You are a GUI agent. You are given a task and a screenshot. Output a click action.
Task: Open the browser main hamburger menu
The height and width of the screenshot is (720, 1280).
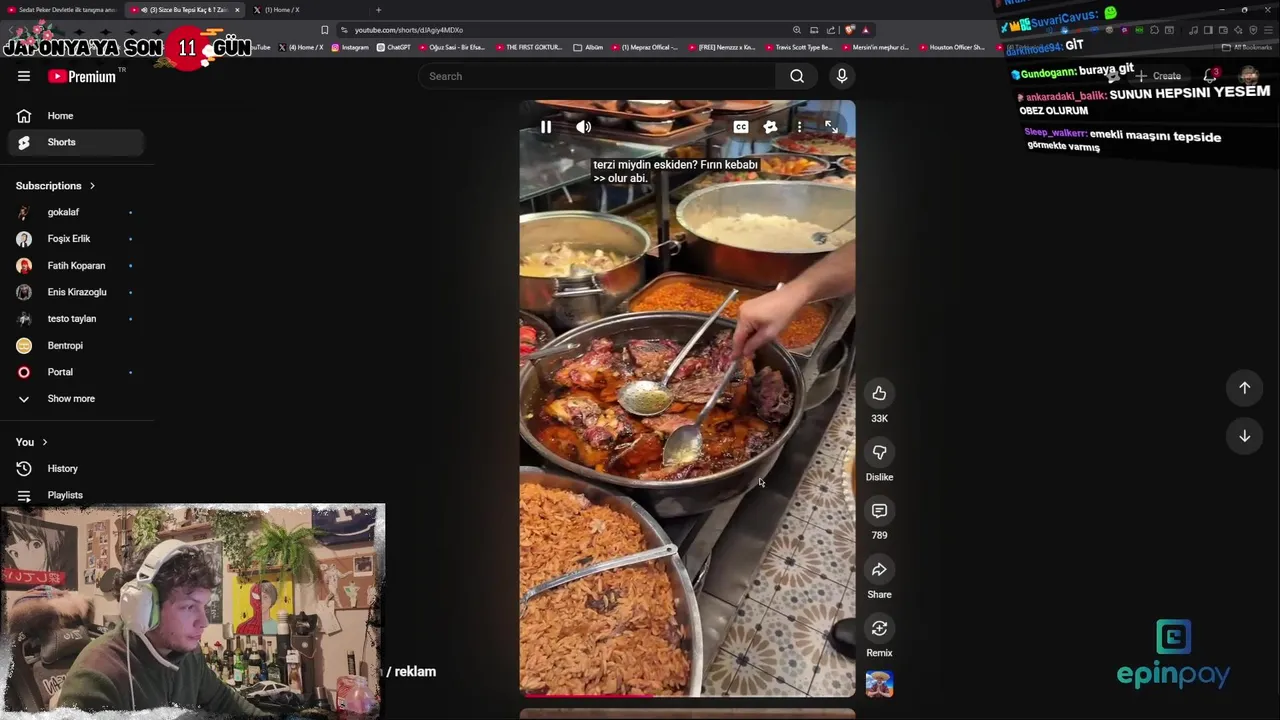(1268, 30)
